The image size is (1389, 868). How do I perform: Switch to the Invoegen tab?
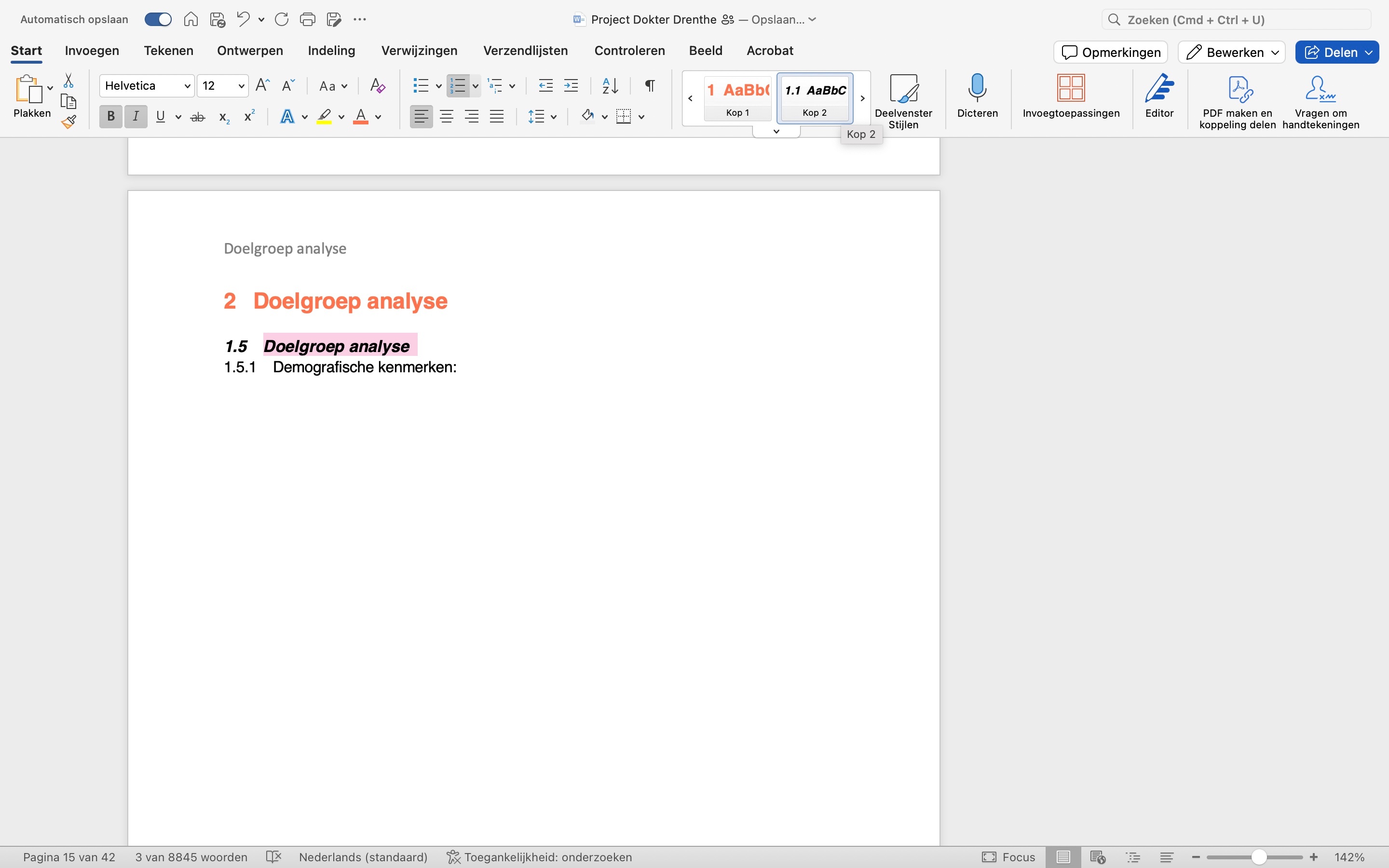(92, 51)
